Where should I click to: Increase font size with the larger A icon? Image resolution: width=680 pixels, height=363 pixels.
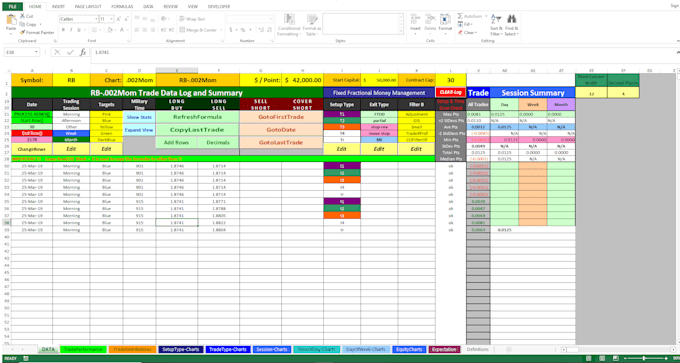click(119, 19)
